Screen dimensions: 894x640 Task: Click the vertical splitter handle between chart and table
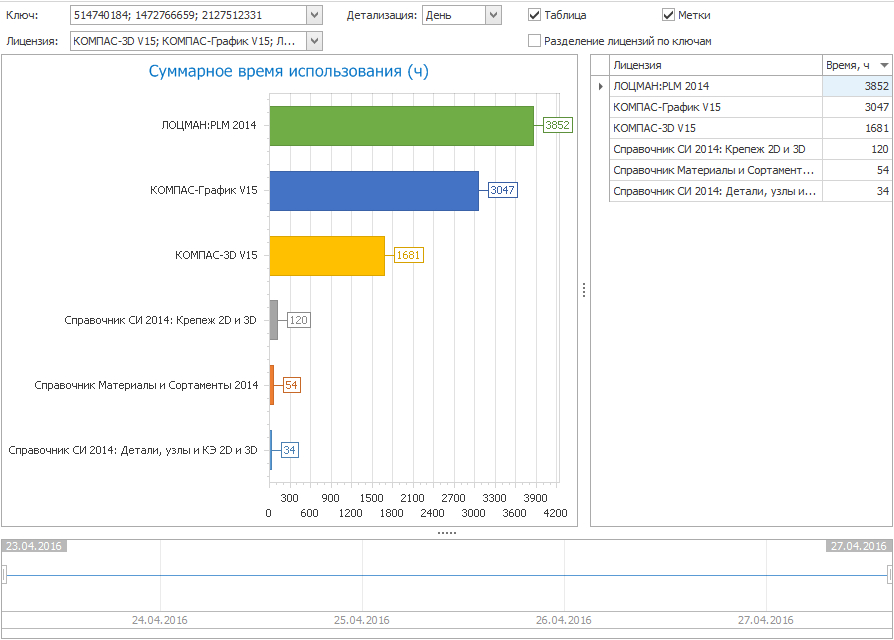[x=584, y=290]
